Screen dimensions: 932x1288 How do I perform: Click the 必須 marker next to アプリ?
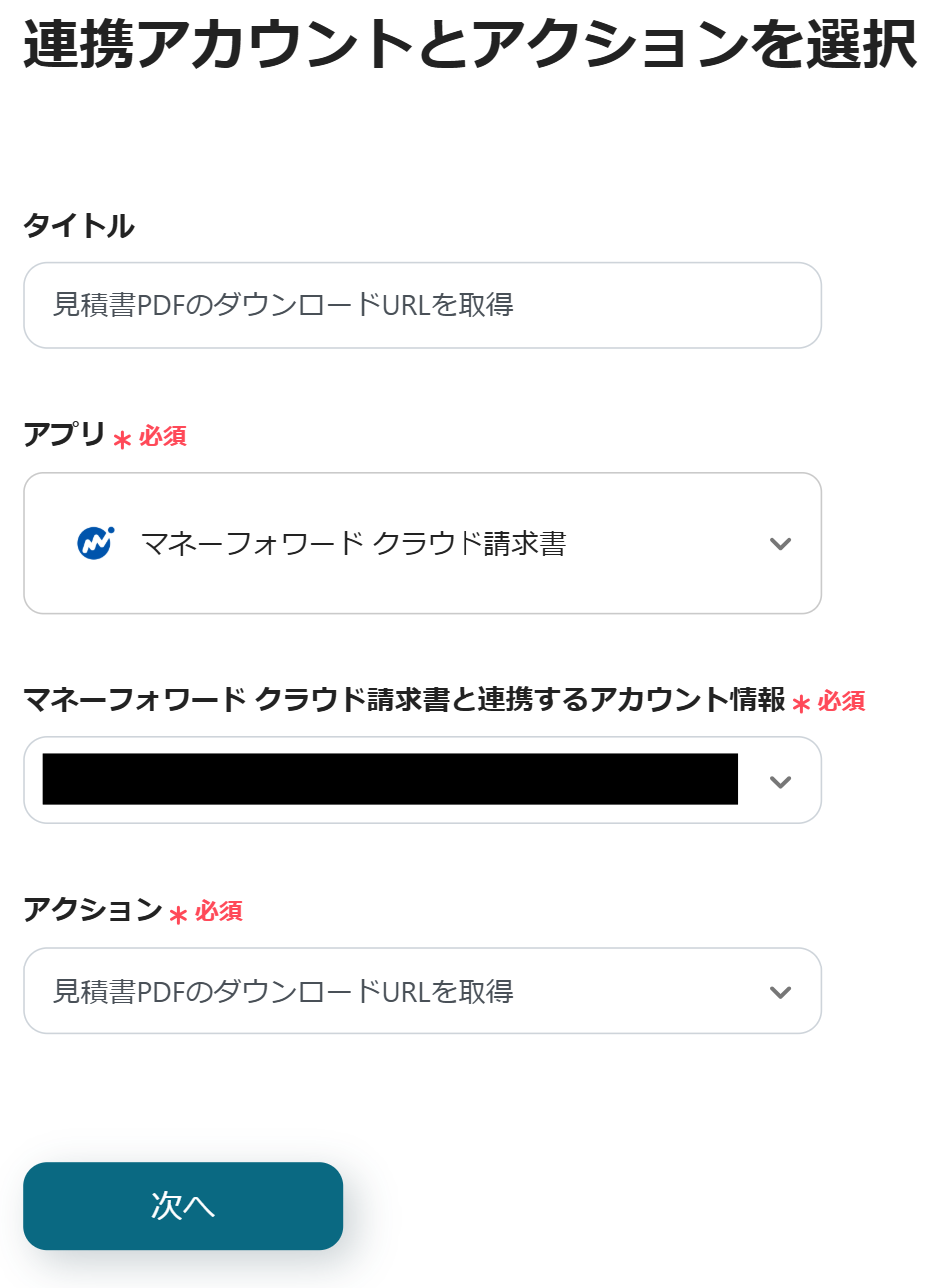[x=163, y=437]
